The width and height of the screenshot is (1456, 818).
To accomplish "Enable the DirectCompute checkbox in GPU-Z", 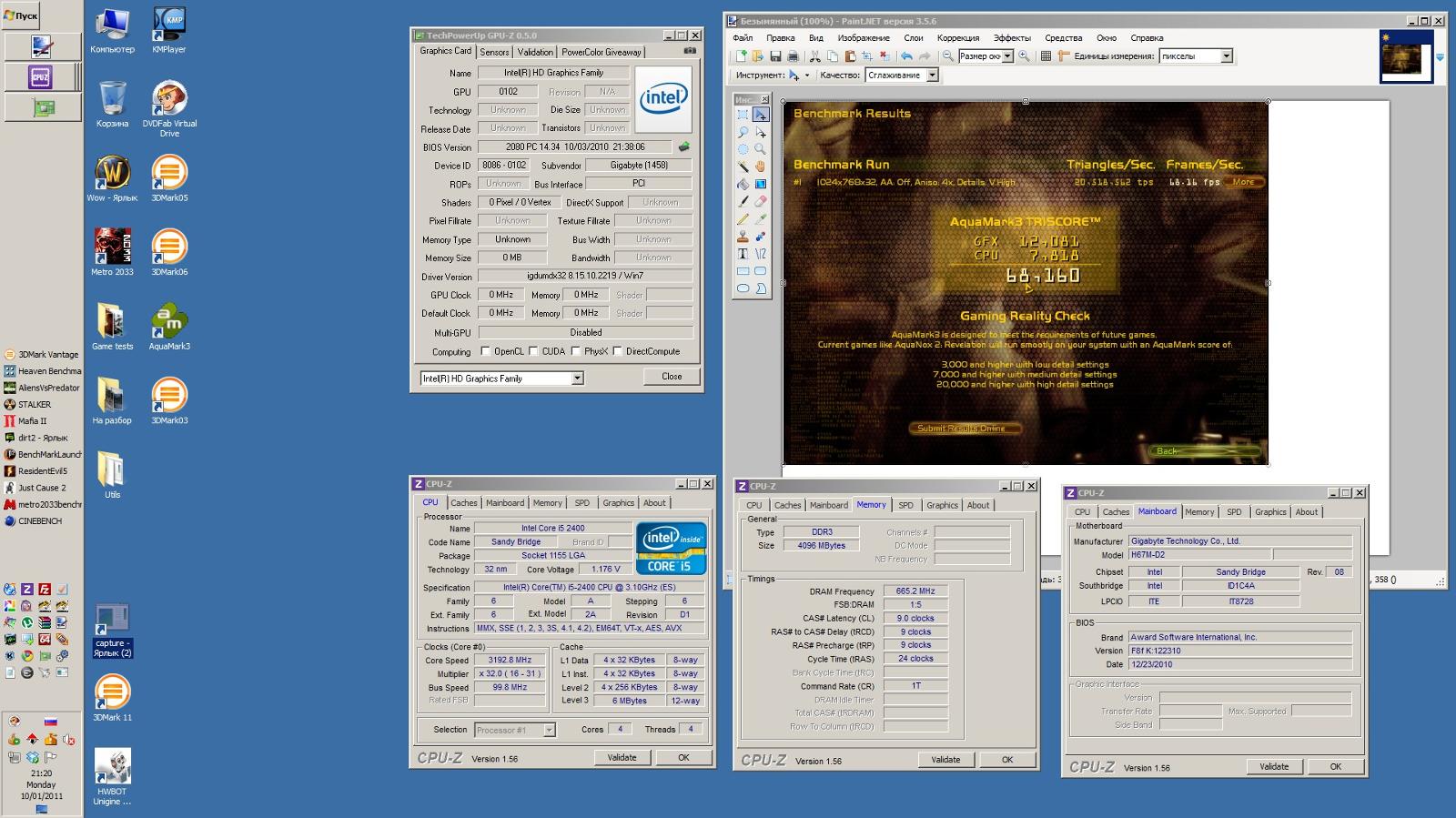I will [617, 351].
